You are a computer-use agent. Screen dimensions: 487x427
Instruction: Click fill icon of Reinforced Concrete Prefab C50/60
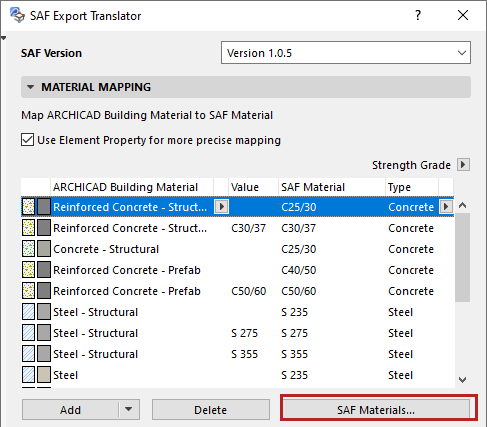click(28, 291)
